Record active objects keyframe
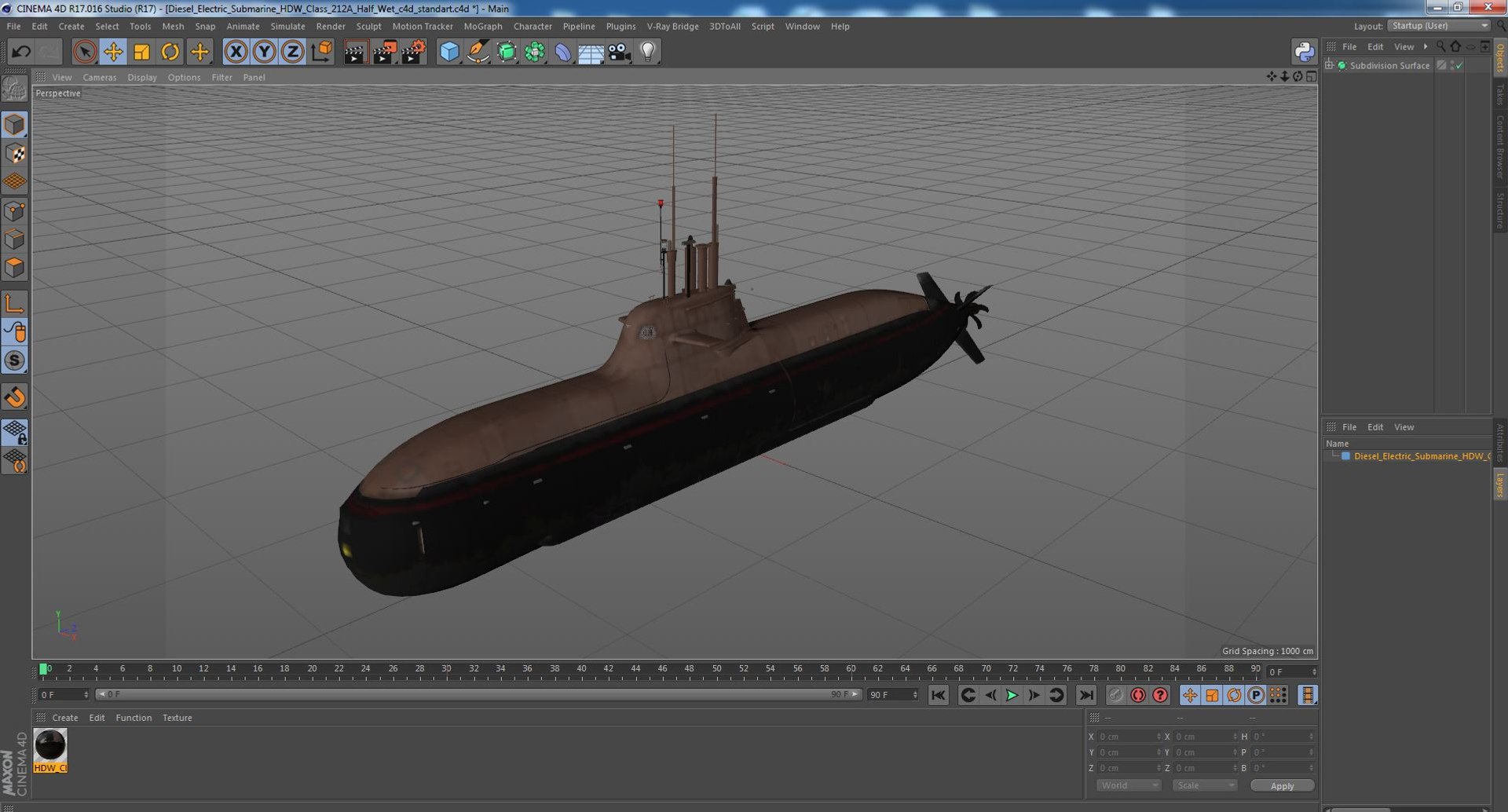The height and width of the screenshot is (812, 1508). pyautogui.click(x=1115, y=695)
